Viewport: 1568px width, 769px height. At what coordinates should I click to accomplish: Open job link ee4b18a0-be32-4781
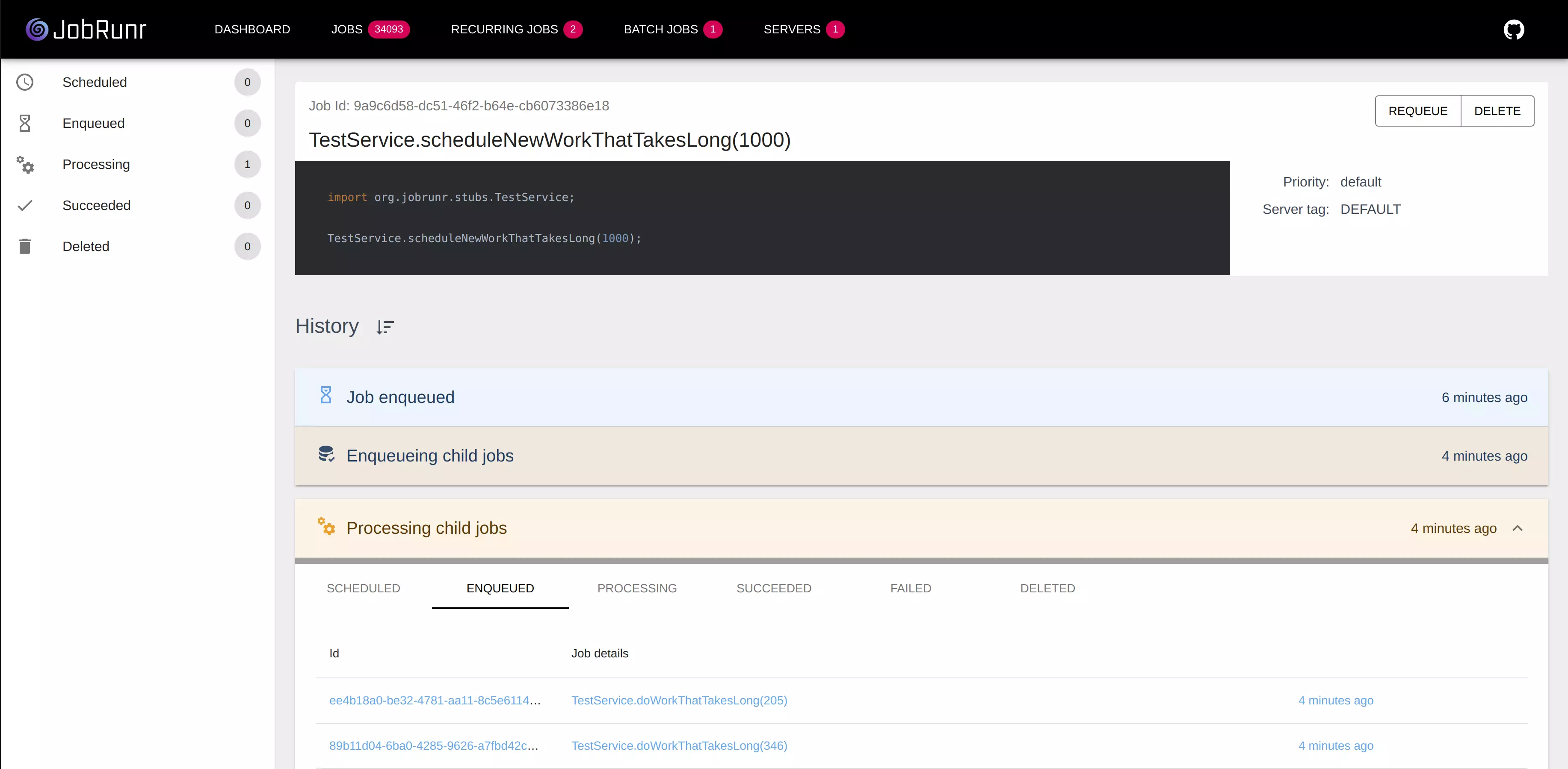[435, 700]
